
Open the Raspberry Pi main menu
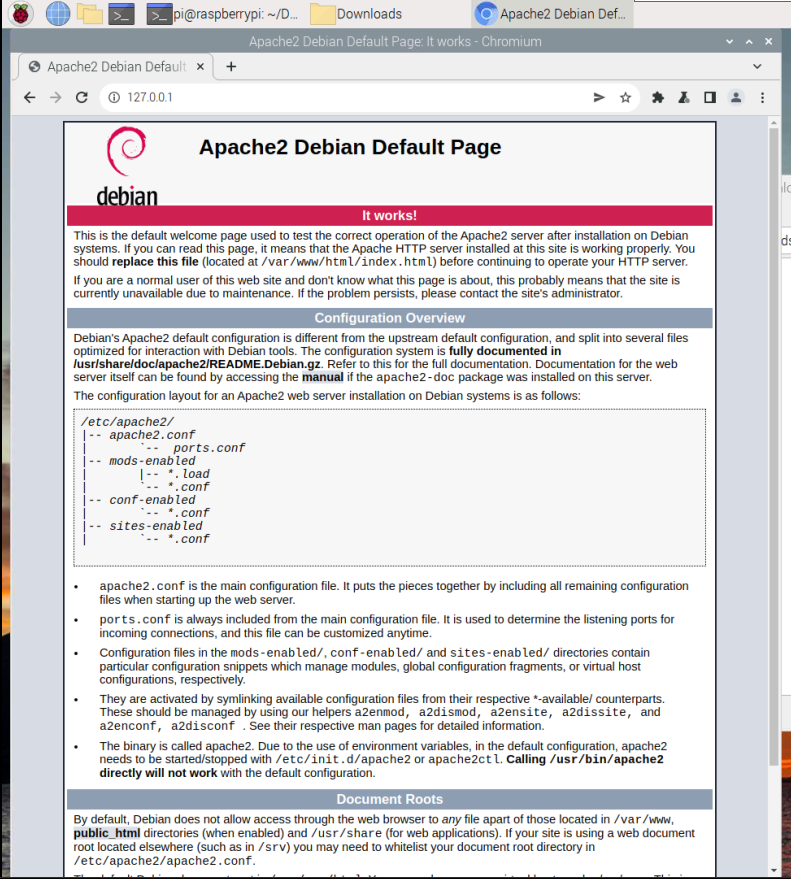(x=21, y=13)
